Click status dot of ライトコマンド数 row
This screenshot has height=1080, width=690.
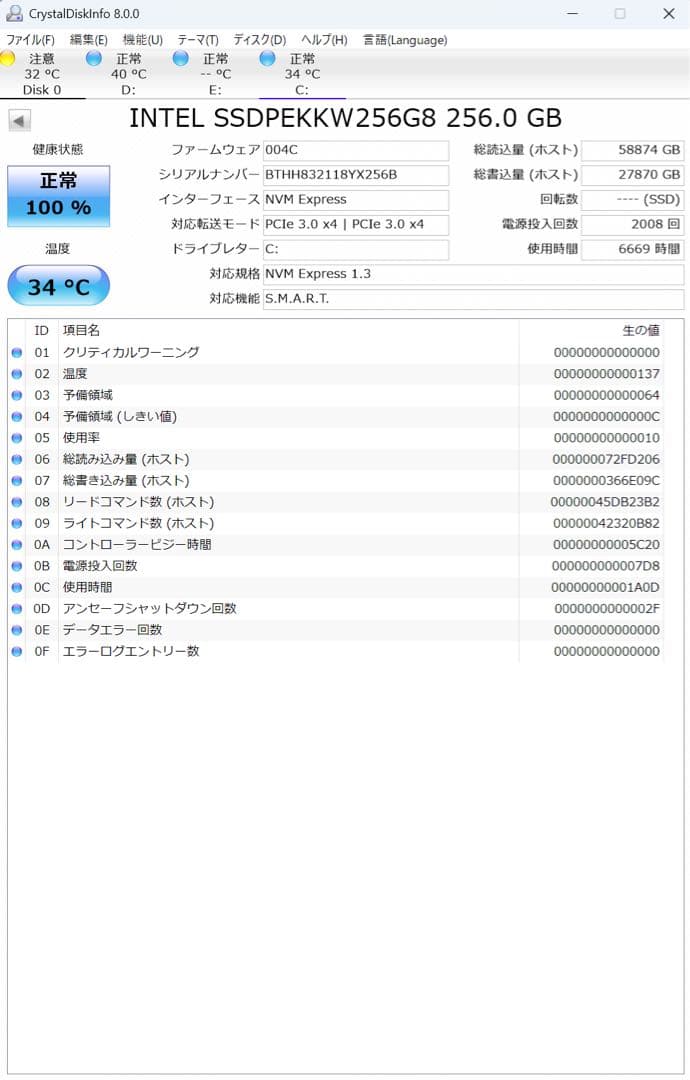click(17, 523)
